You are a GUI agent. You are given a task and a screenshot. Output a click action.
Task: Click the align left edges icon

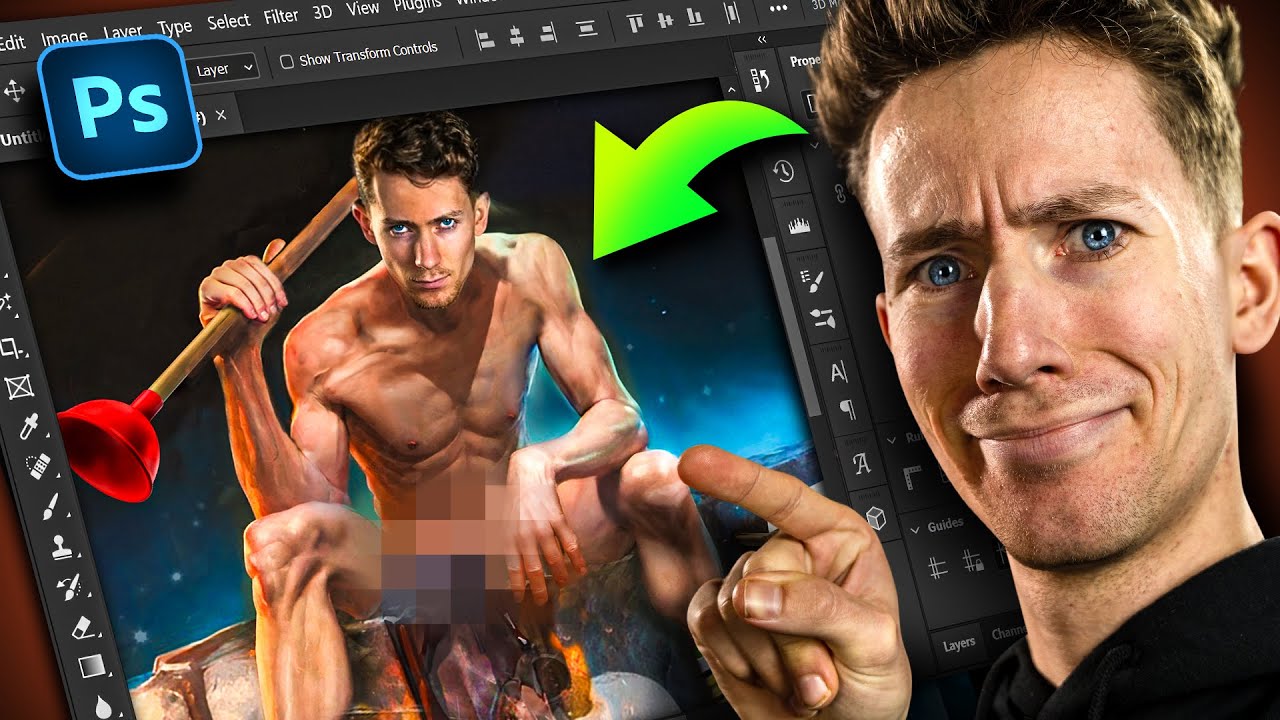[x=485, y=40]
